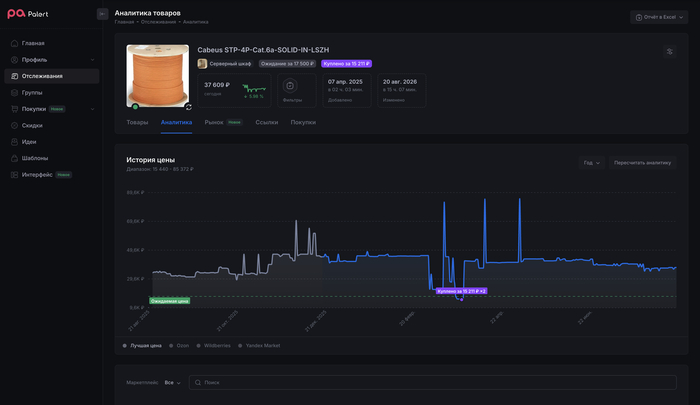The image size is (700, 405).
Task: Toggle the Ozon chart series
Action: pyautogui.click(x=179, y=346)
